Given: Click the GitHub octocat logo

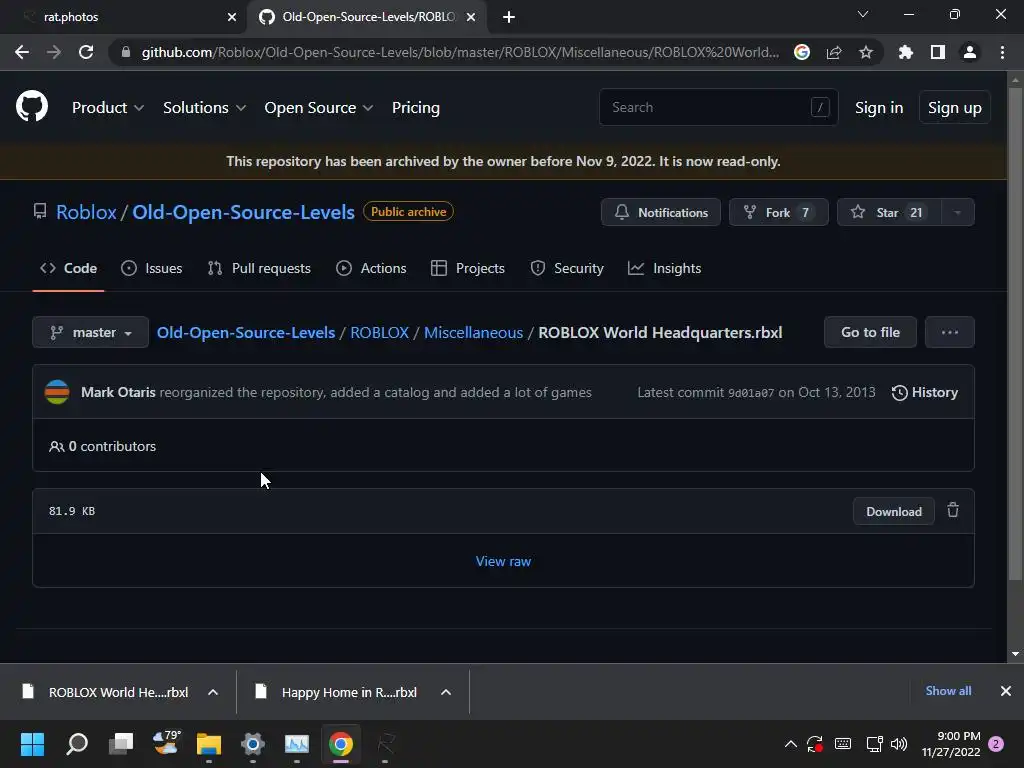Looking at the screenshot, I should tap(32, 106).
